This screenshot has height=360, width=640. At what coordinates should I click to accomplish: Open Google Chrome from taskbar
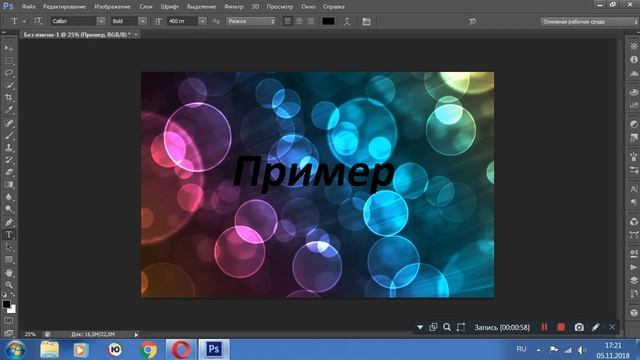point(148,350)
